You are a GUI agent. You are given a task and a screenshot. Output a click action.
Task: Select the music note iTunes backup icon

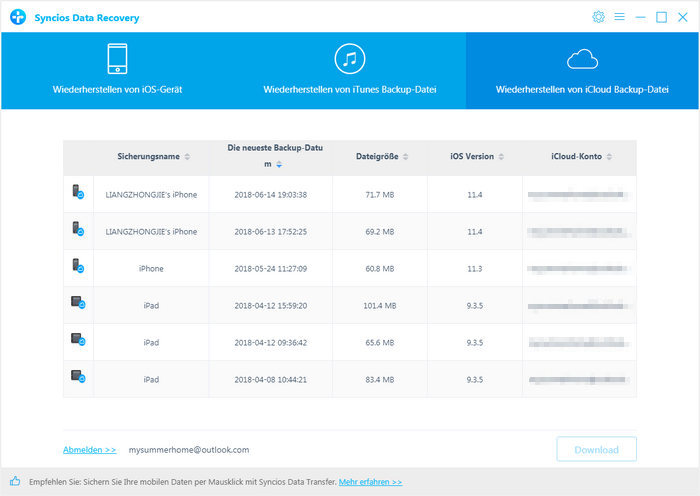pos(350,58)
